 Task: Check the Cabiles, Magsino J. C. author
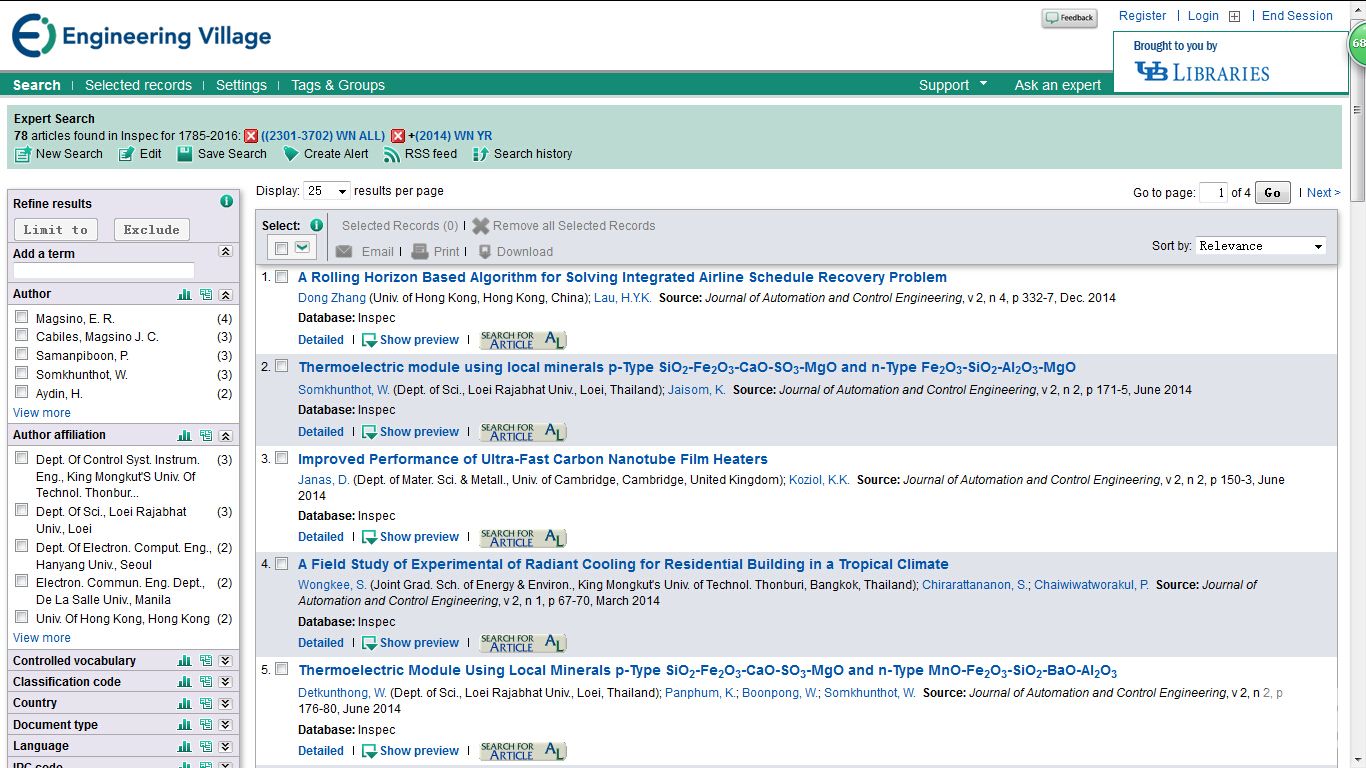(x=22, y=336)
